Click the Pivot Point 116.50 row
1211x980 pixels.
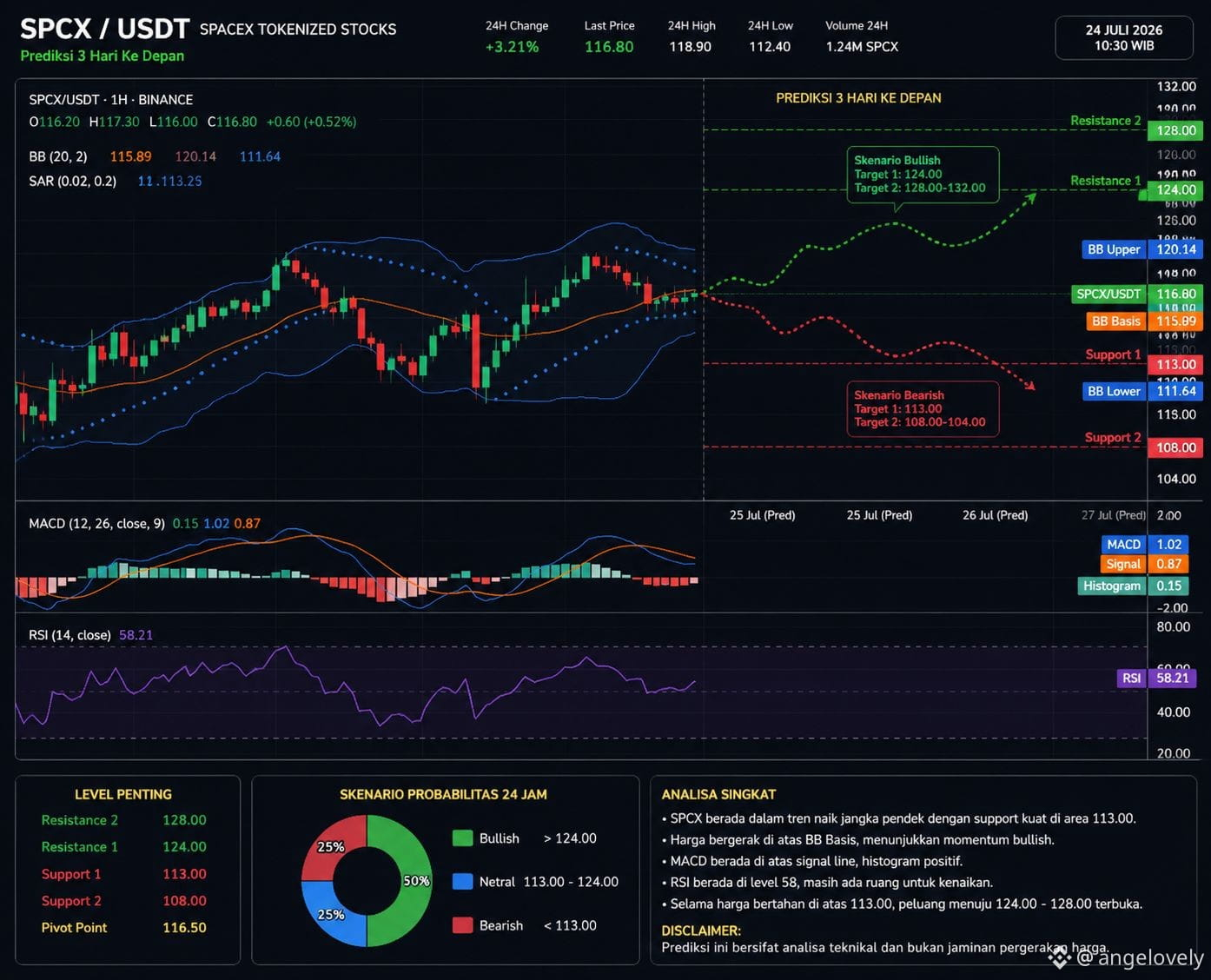pos(124,928)
